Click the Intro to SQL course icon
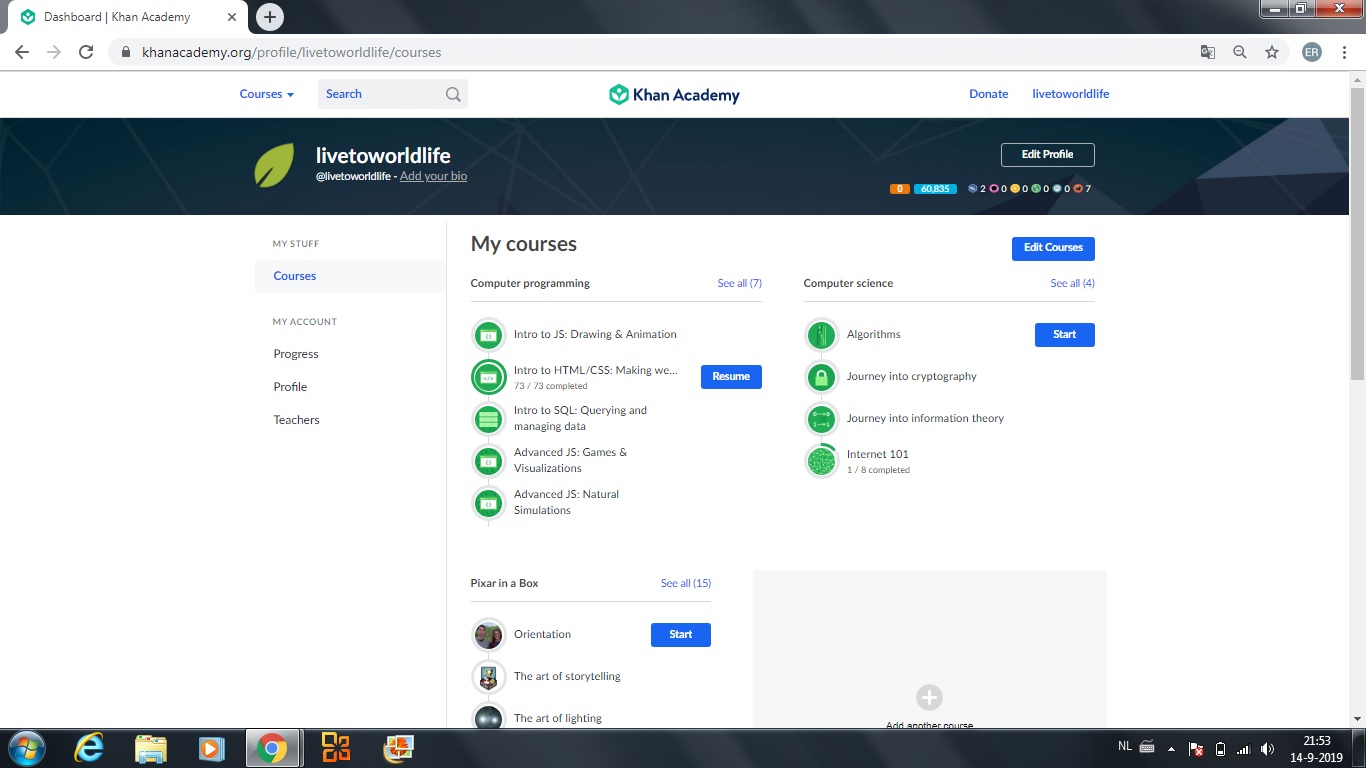The width and height of the screenshot is (1366, 768). tap(488, 419)
